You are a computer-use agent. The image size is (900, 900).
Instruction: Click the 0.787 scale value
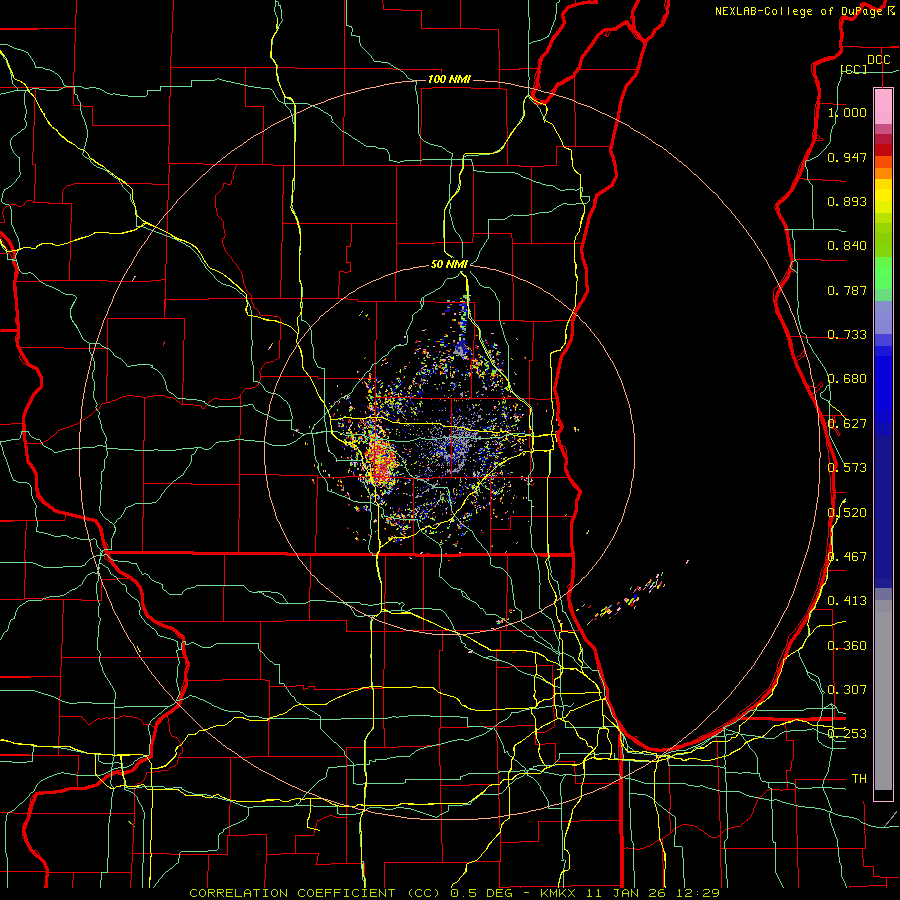847,290
